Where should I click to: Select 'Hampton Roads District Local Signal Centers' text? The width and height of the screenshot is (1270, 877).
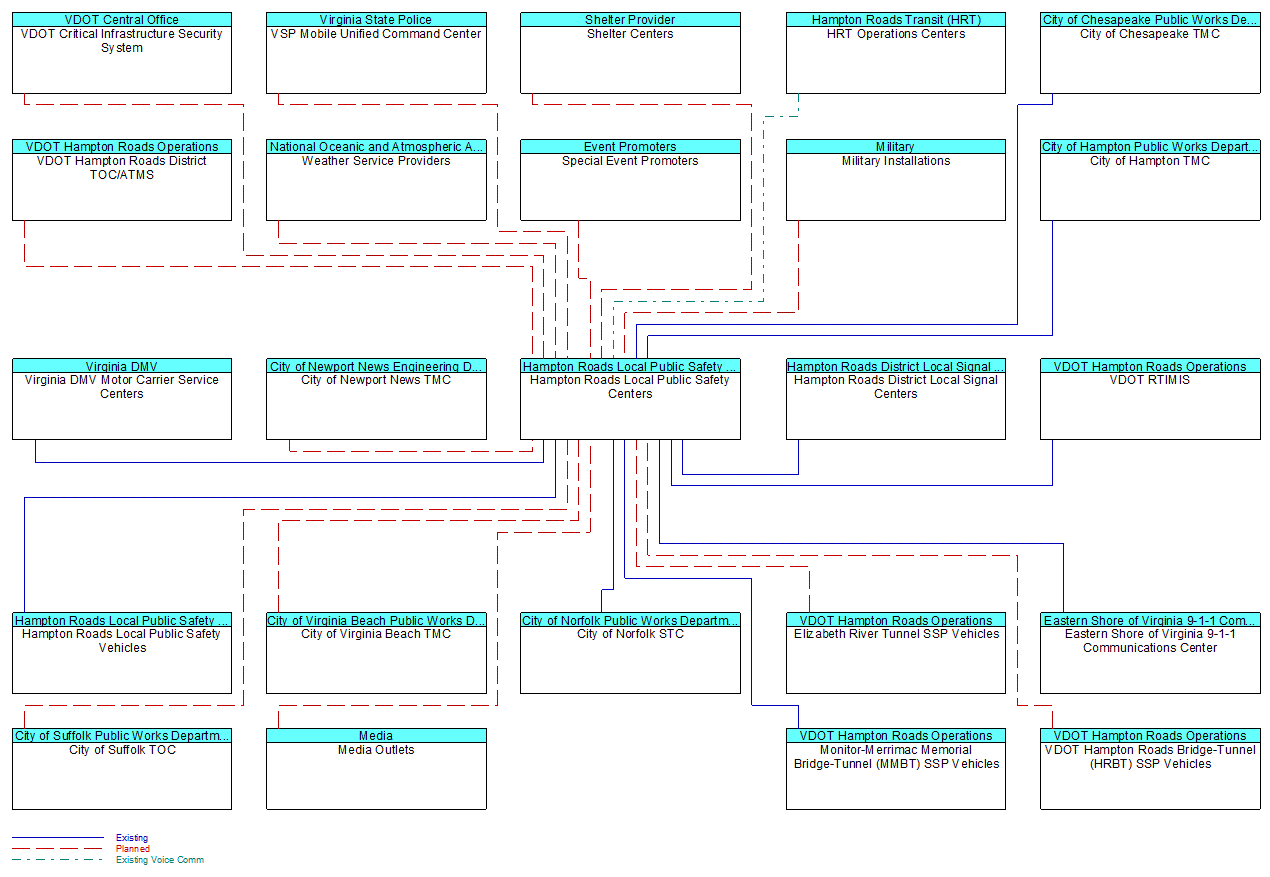pyautogui.click(x=896, y=387)
